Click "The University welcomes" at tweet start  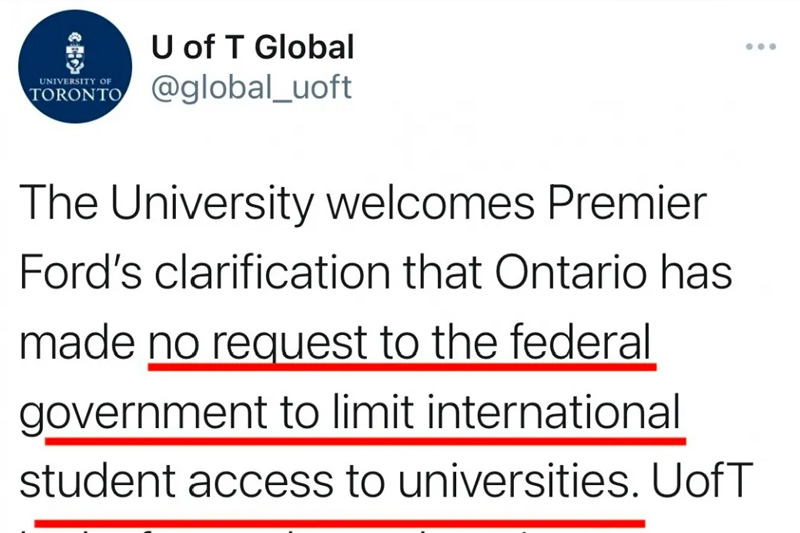(x=277, y=202)
